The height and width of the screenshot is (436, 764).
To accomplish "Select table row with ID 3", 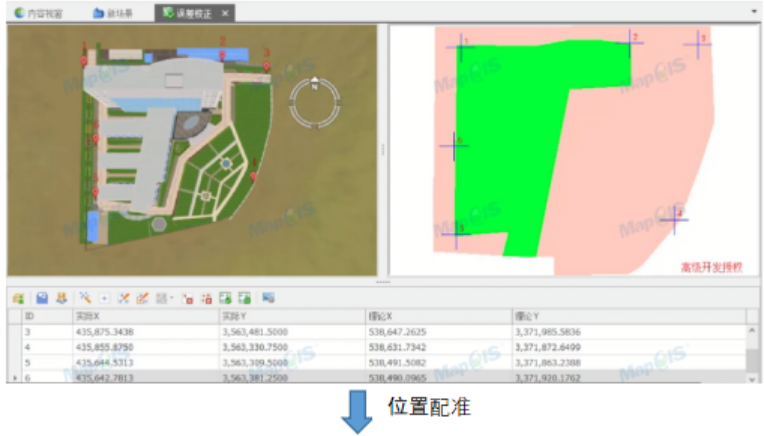I will coord(376,332).
